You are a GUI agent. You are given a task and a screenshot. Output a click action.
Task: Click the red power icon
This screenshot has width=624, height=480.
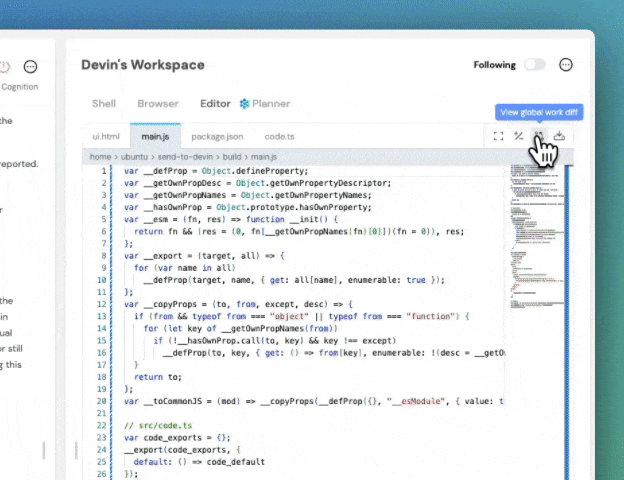click(x=4, y=66)
